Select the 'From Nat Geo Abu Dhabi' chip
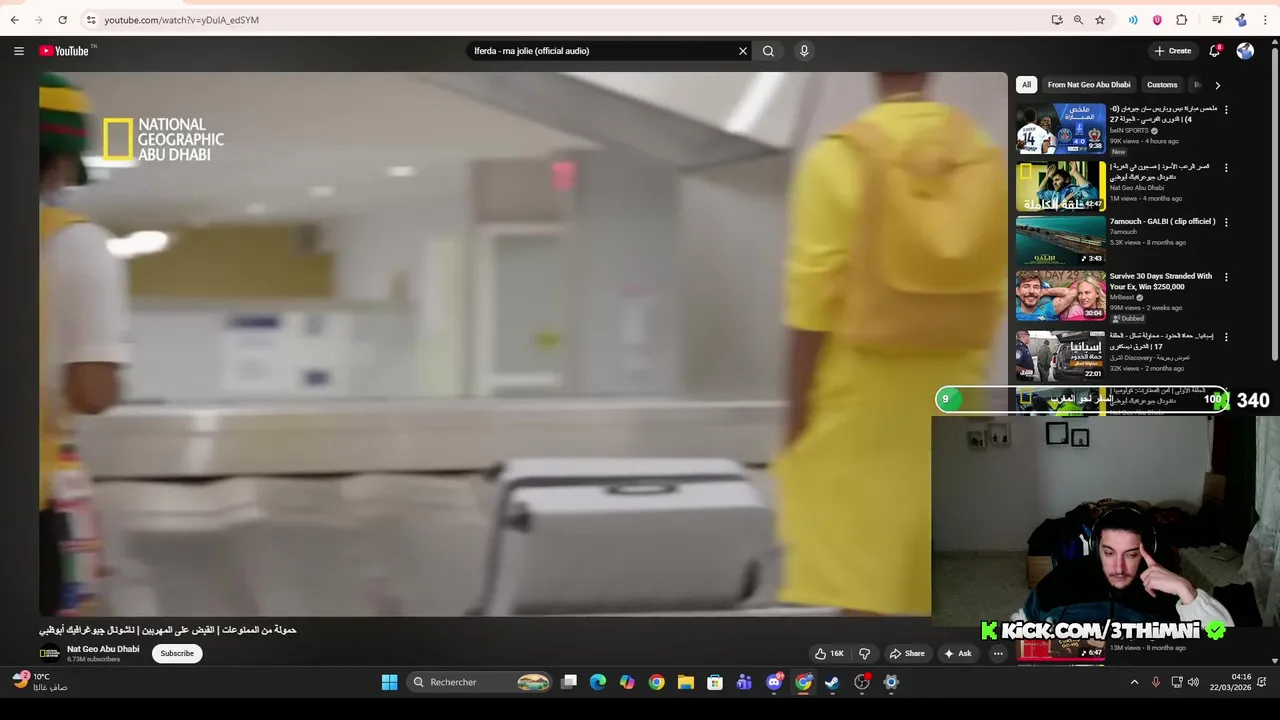Viewport: 1280px width, 720px height. (x=1089, y=85)
